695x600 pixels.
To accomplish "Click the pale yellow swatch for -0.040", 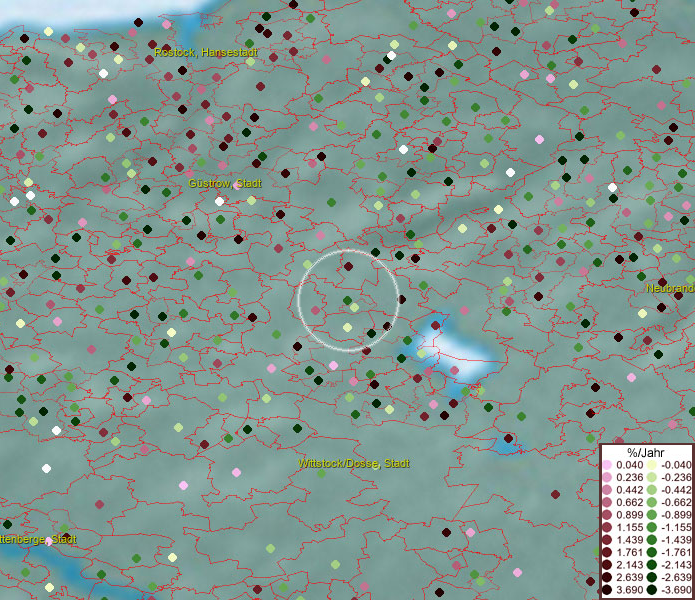I will coord(652,465).
